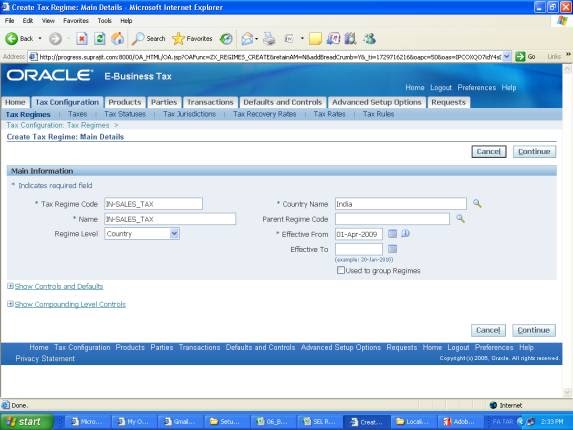Switch to the Requests tab
Image resolution: width=573 pixels, height=430 pixels.
(448, 102)
